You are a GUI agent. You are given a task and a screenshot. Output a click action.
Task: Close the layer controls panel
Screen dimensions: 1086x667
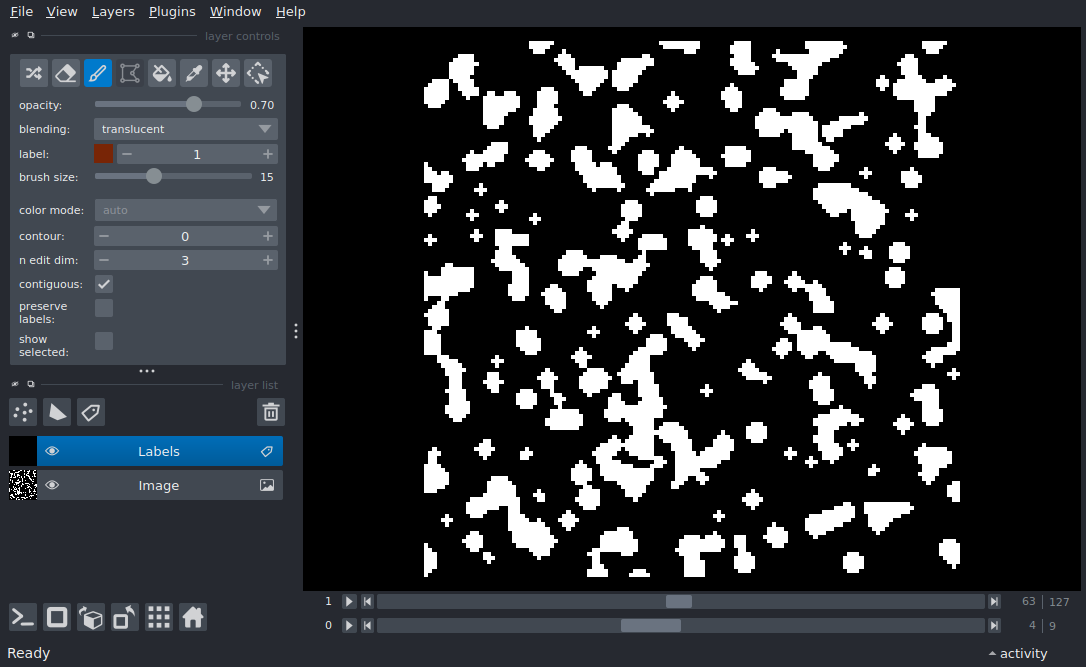pyautogui.click(x=15, y=35)
